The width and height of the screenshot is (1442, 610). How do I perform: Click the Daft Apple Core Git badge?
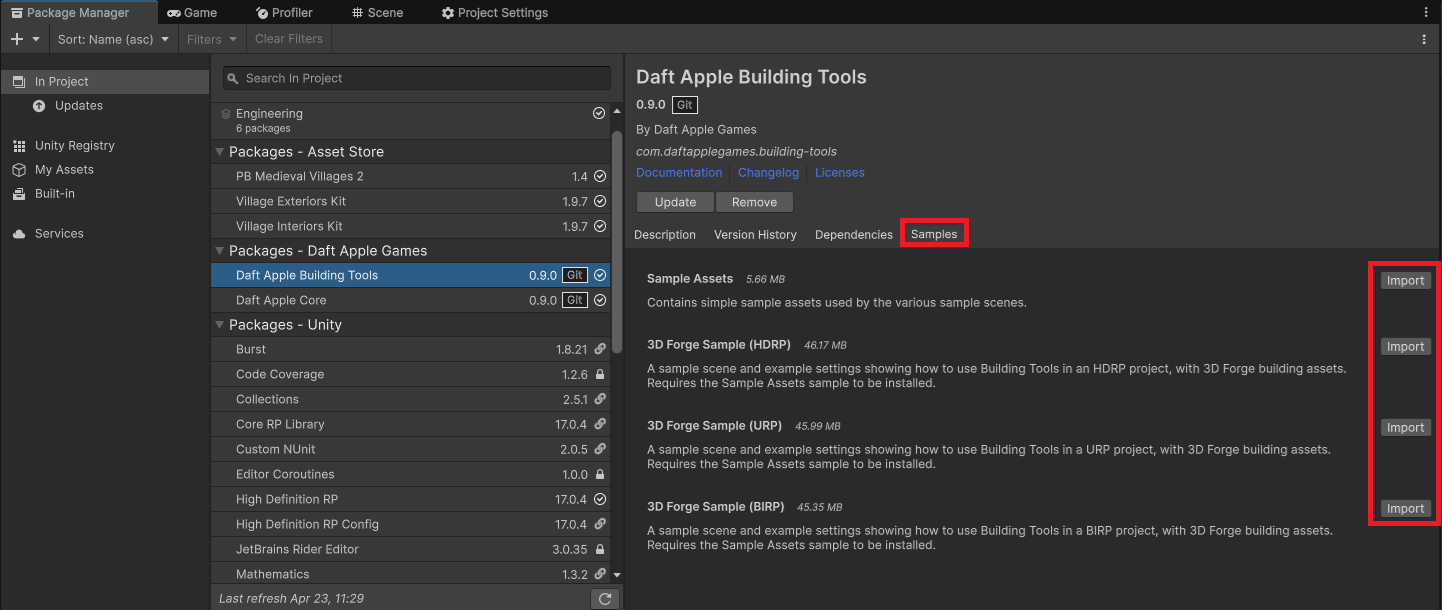point(574,300)
